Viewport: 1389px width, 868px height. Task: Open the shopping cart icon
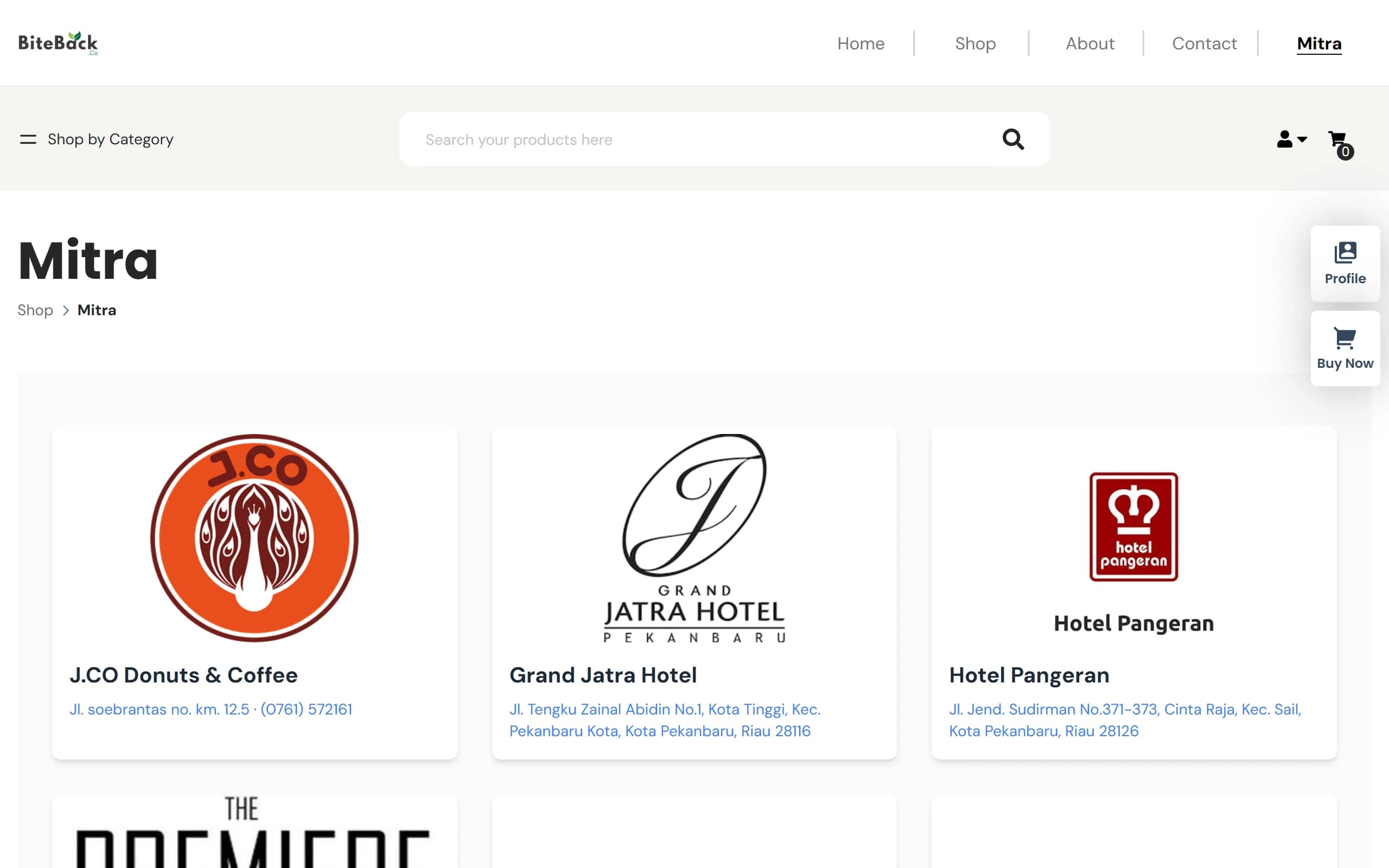tap(1337, 139)
